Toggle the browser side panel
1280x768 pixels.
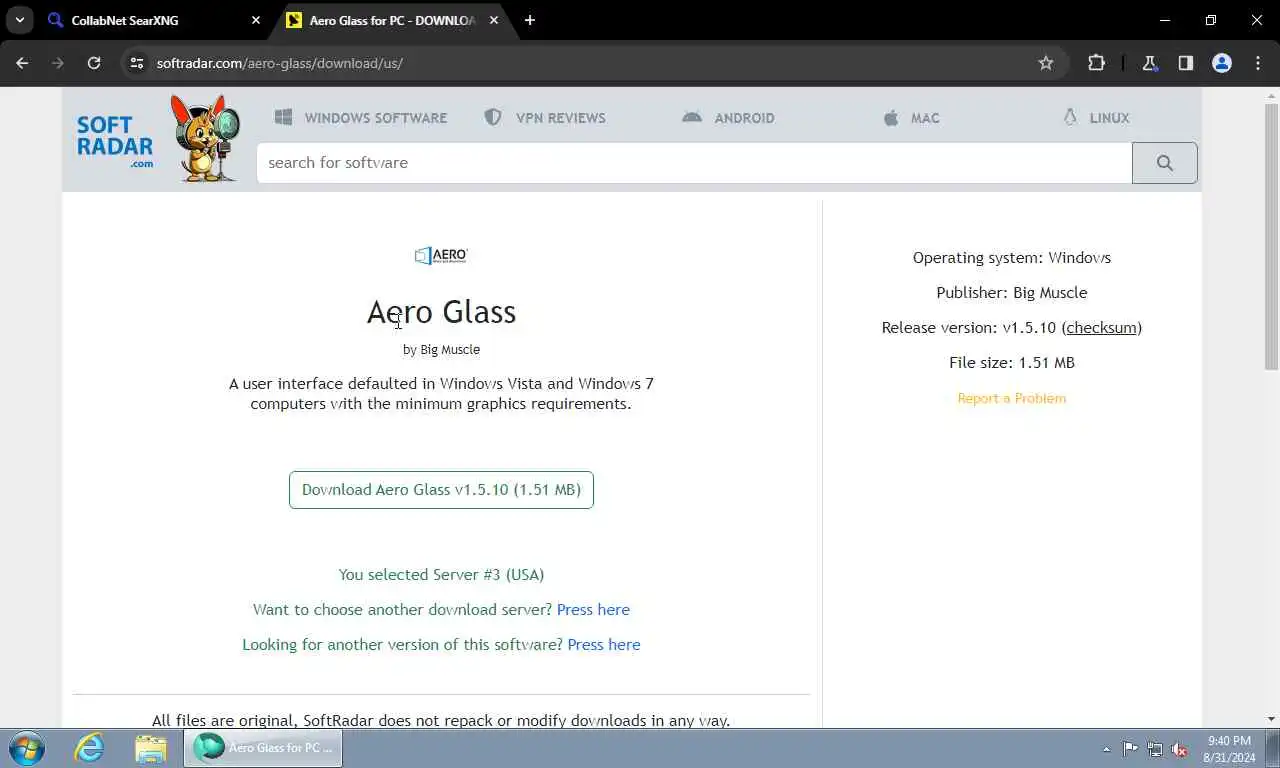pos(1186,63)
